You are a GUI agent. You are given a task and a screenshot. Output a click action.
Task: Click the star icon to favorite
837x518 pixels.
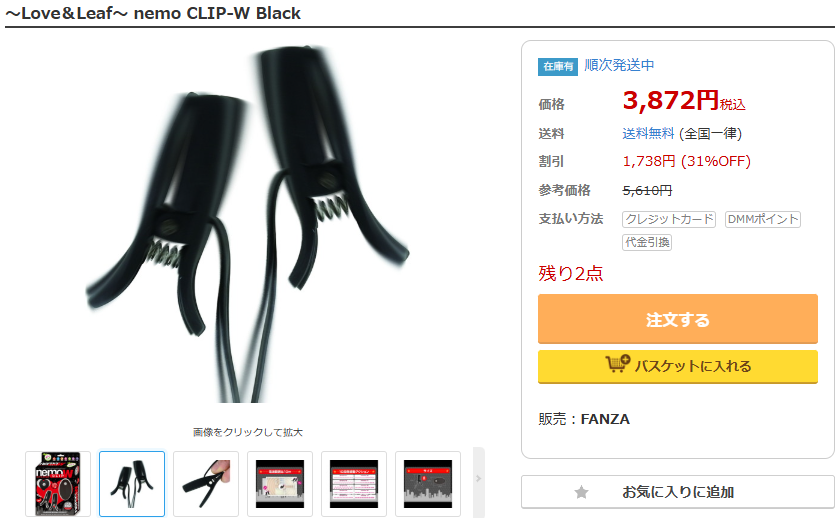pos(581,492)
